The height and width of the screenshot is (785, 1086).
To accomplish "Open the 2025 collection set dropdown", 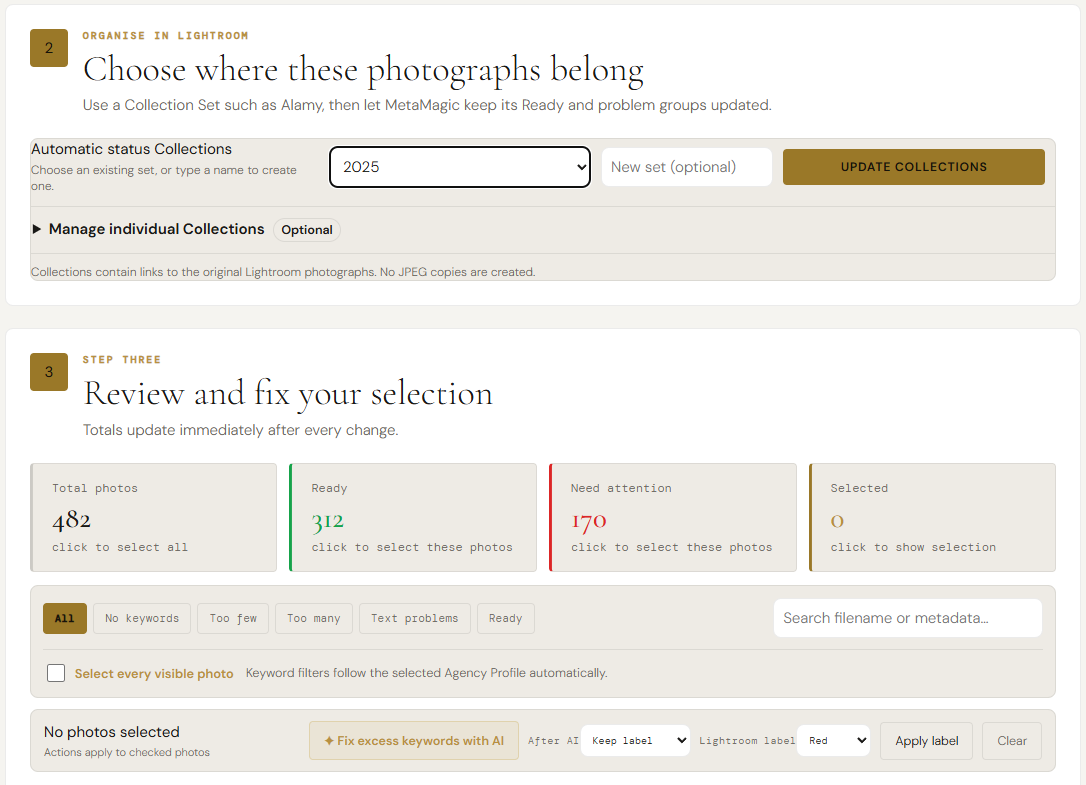I will click(x=460, y=167).
